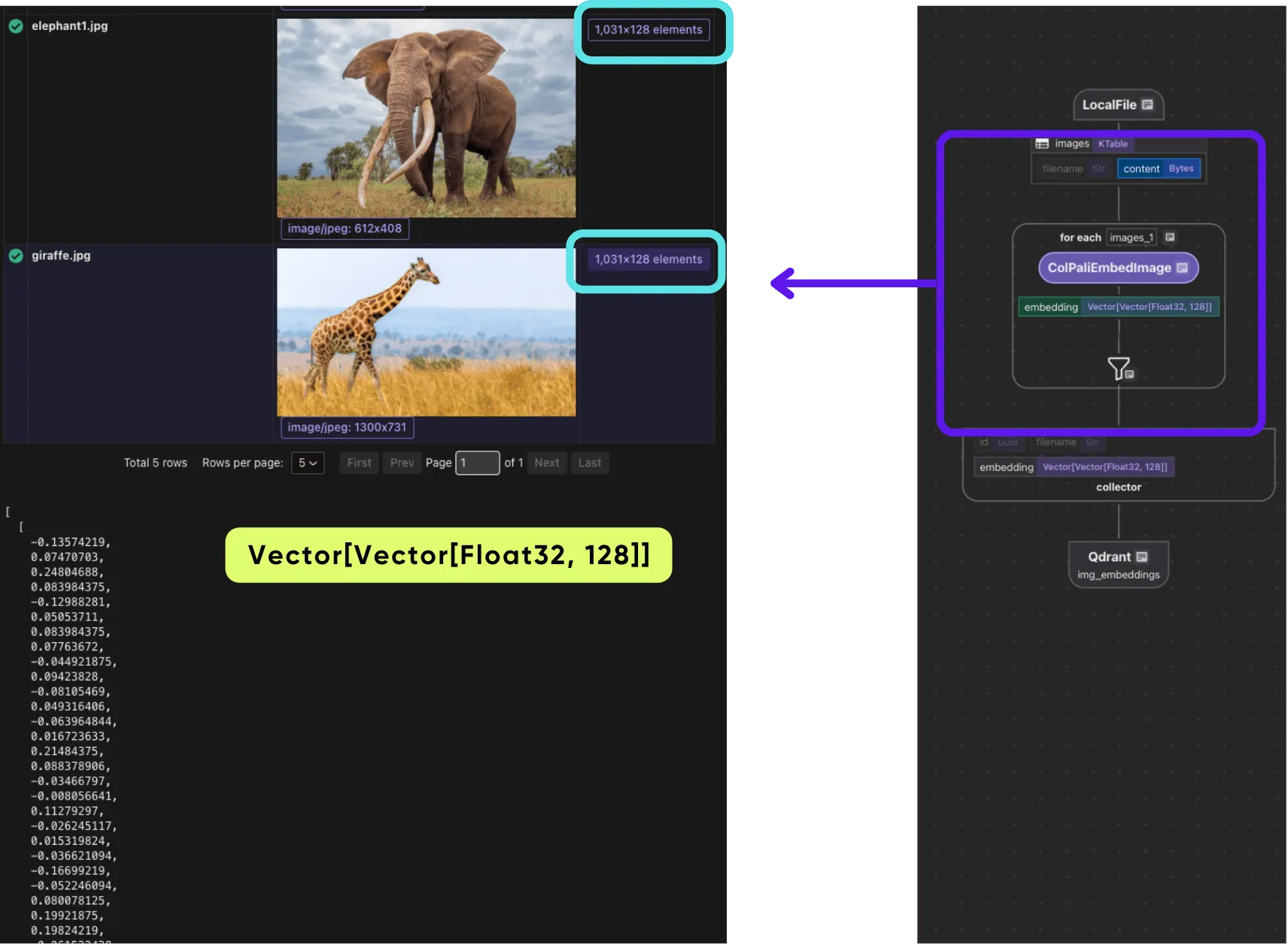This screenshot has height=944, width=1288.
Task: Click the embedding field under ColPaliEmbedImage
Action: (x=1118, y=307)
